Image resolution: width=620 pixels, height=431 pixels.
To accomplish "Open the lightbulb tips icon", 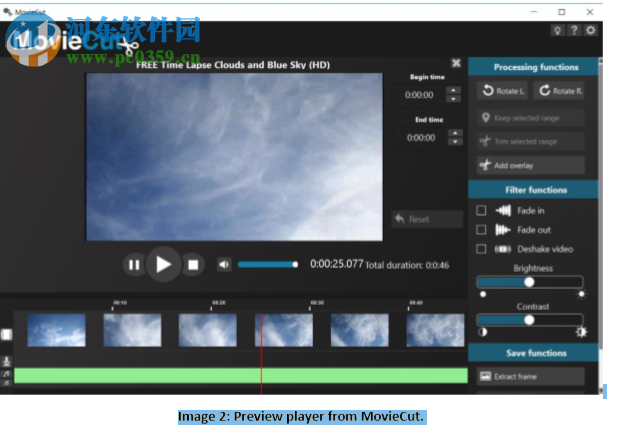I will coord(557,30).
